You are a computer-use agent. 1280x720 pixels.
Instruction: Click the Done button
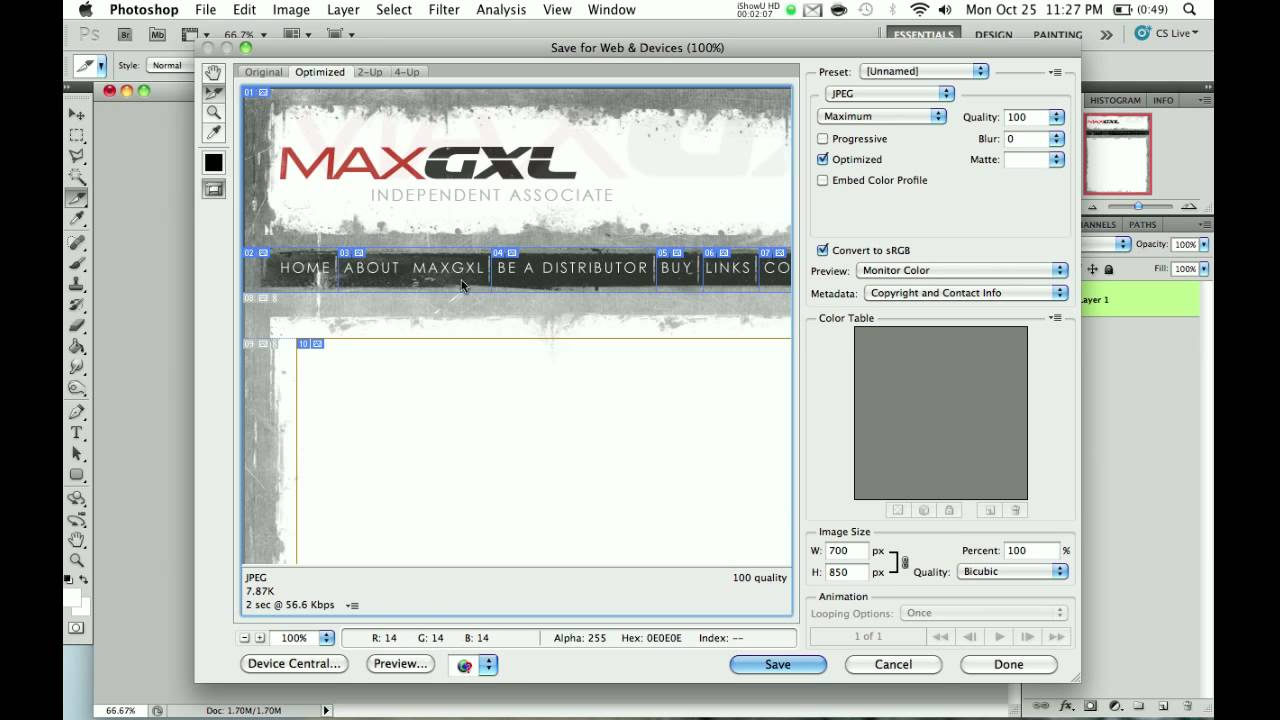[1008, 664]
